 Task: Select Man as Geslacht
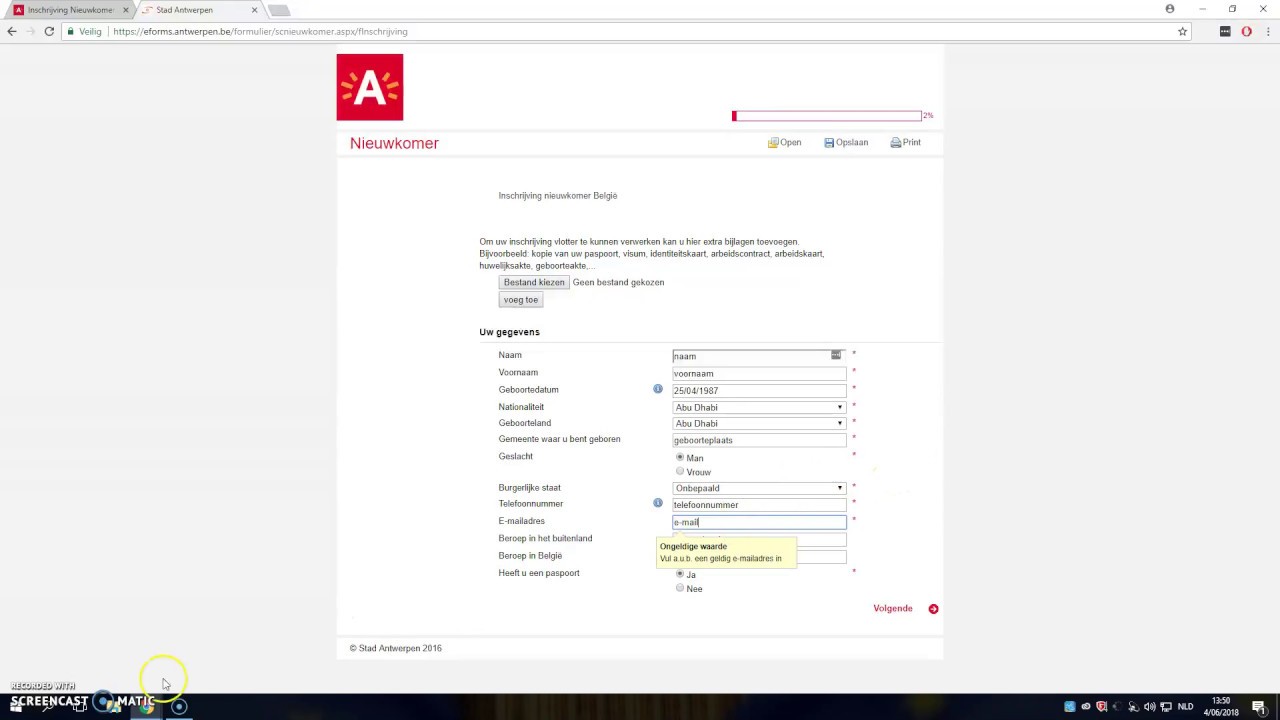click(x=680, y=457)
